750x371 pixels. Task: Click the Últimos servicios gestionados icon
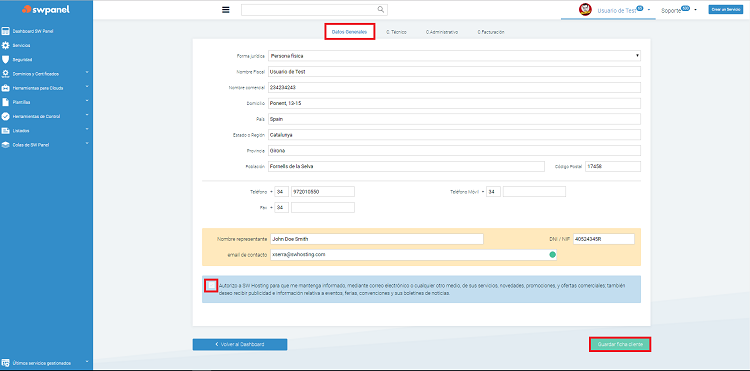(5, 363)
